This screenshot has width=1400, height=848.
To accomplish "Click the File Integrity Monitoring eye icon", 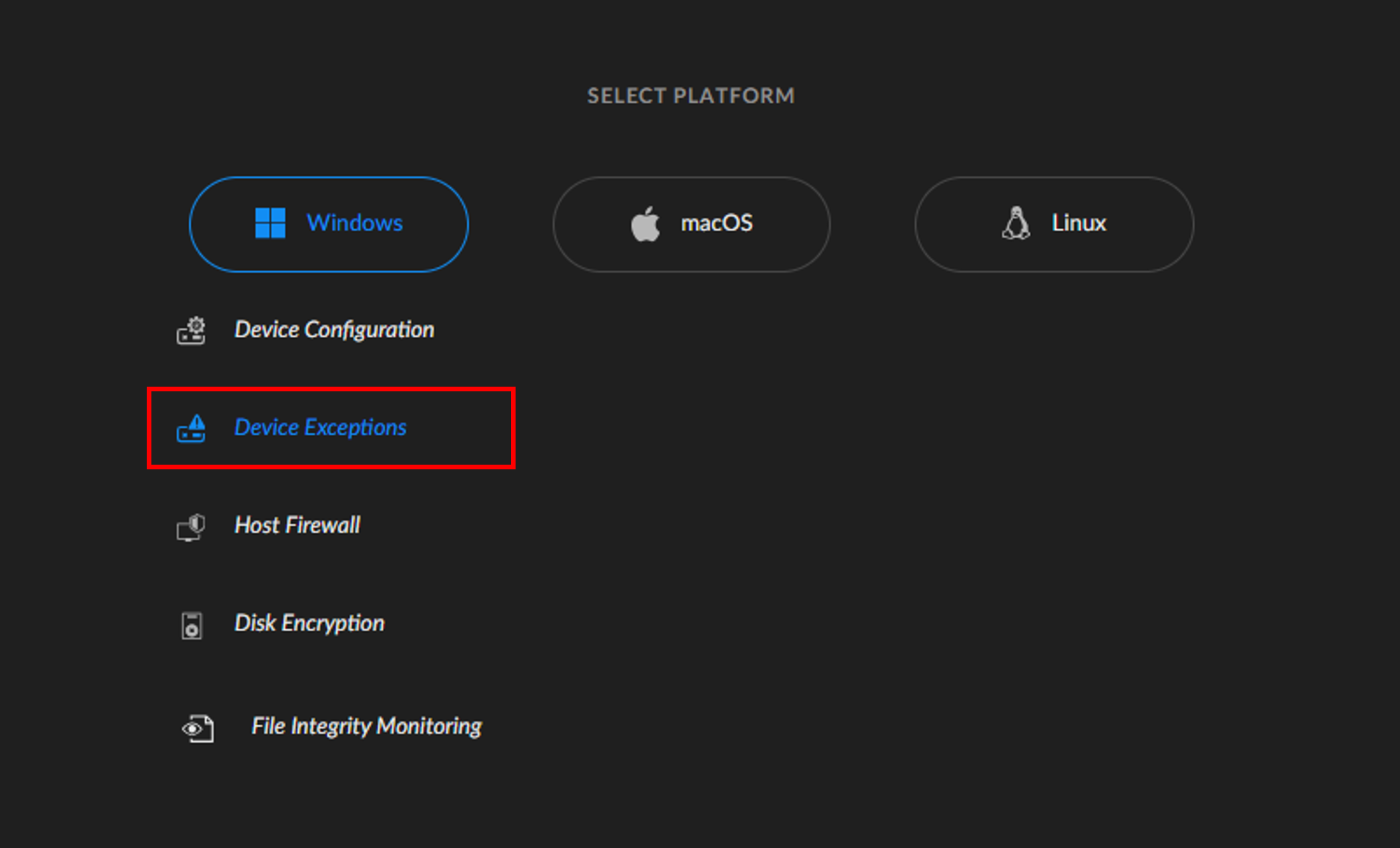I will [x=197, y=728].
